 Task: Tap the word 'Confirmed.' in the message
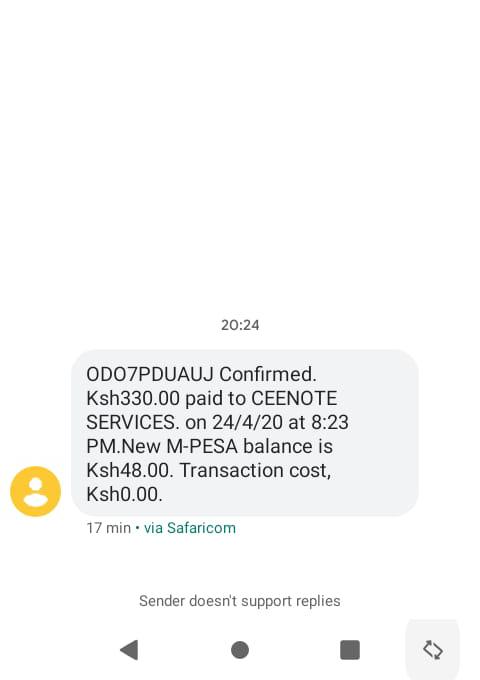[268, 374]
